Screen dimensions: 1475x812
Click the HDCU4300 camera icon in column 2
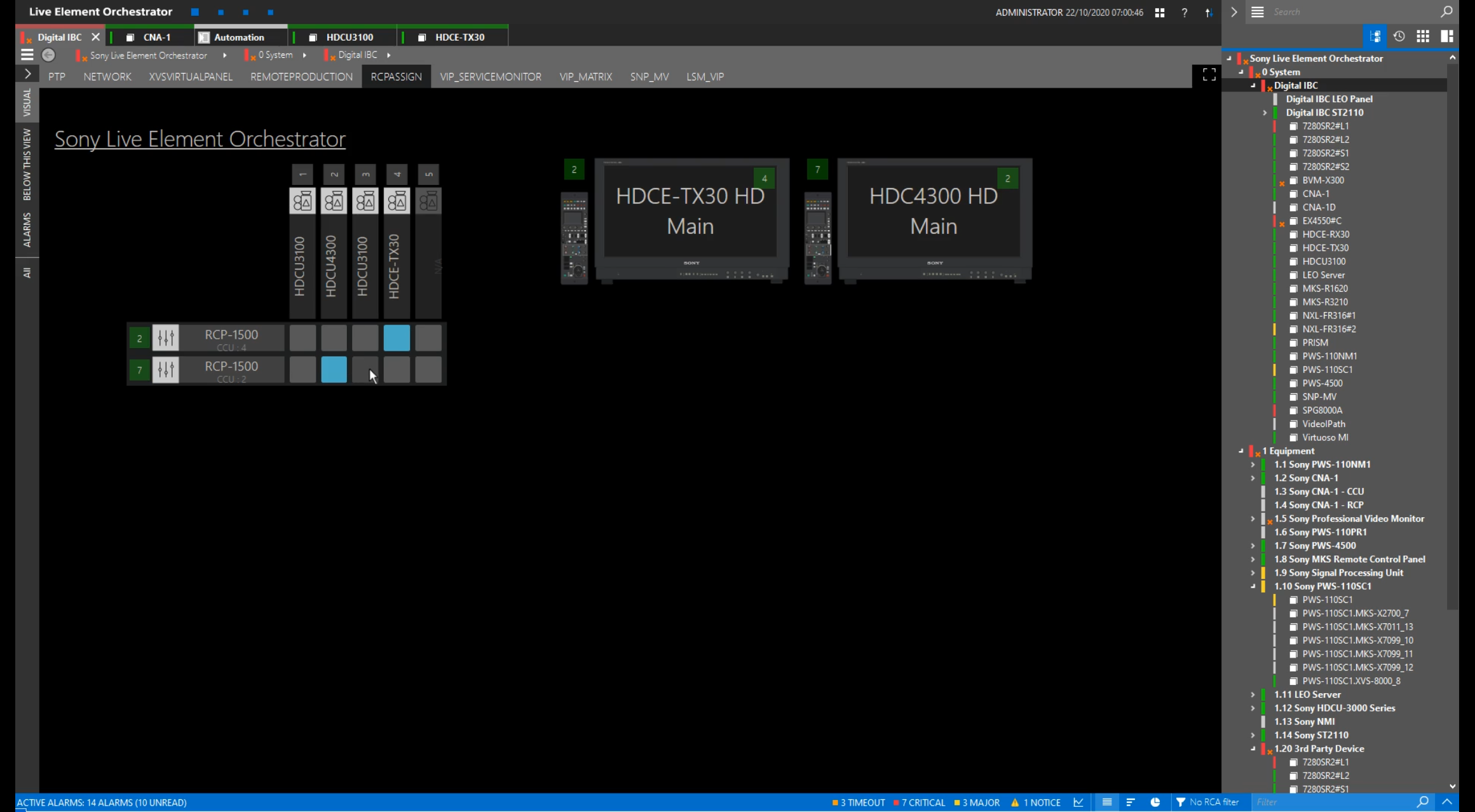click(334, 201)
